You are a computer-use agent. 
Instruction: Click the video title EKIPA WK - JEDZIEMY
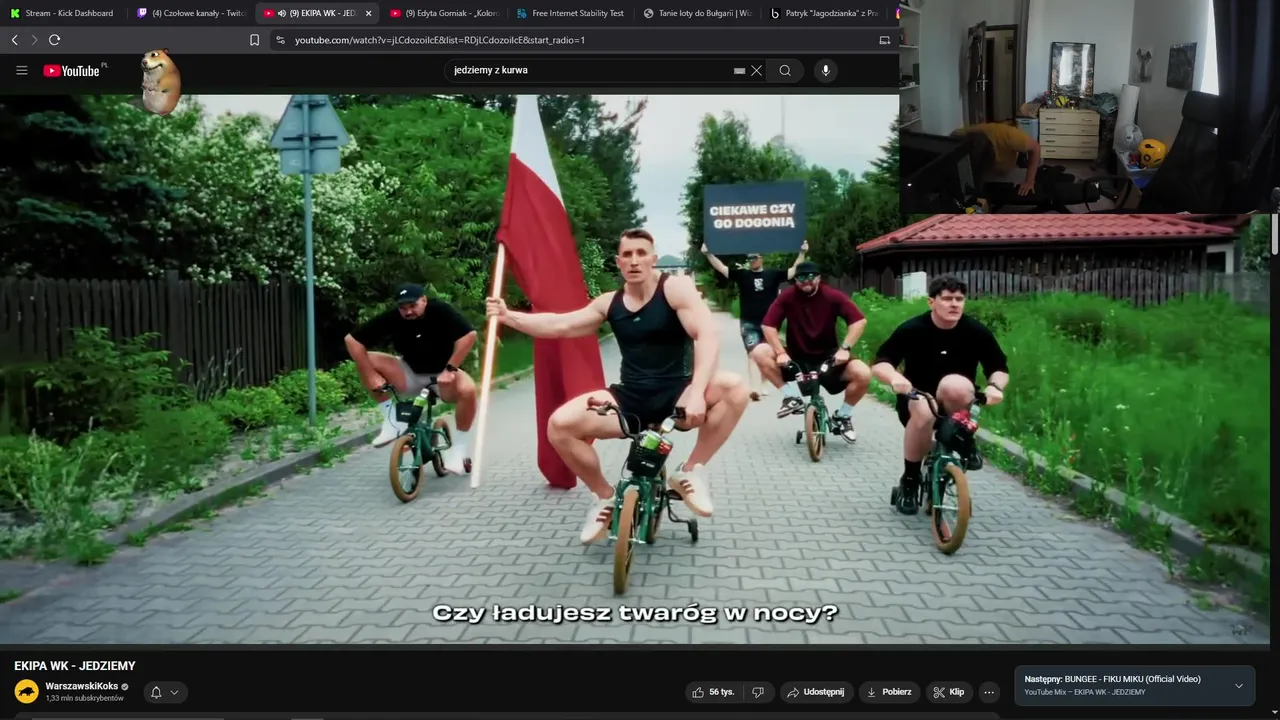click(75, 666)
